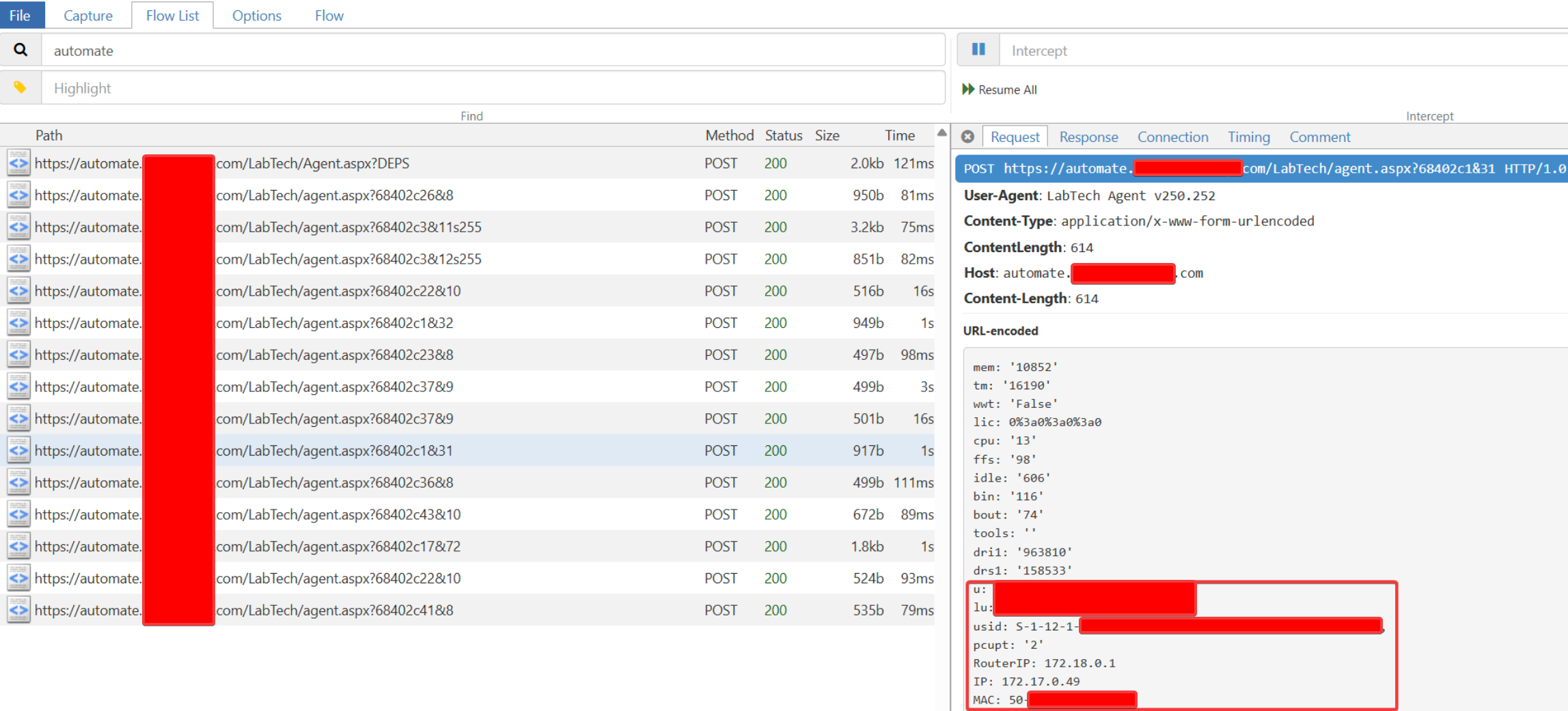This screenshot has height=711, width=1568.
Task: Click the IP: 172.17.0.49 line
Action: (1026, 682)
